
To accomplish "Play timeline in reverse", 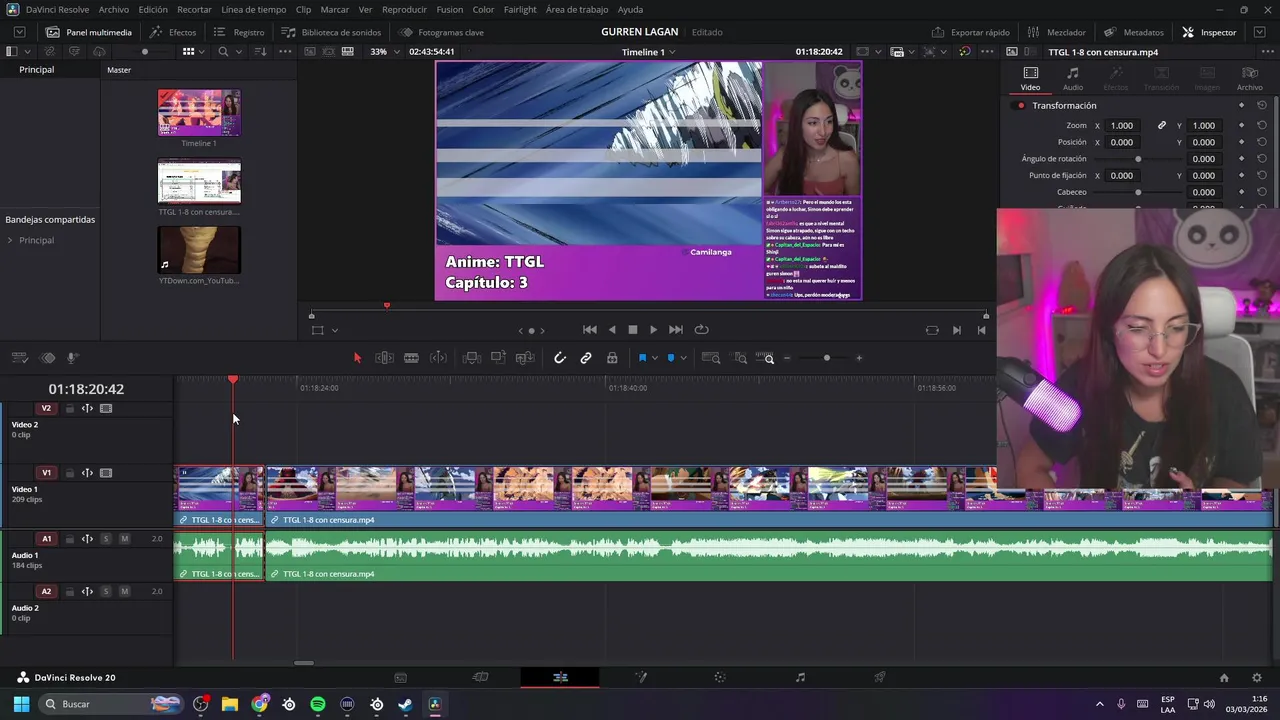I will 612,330.
